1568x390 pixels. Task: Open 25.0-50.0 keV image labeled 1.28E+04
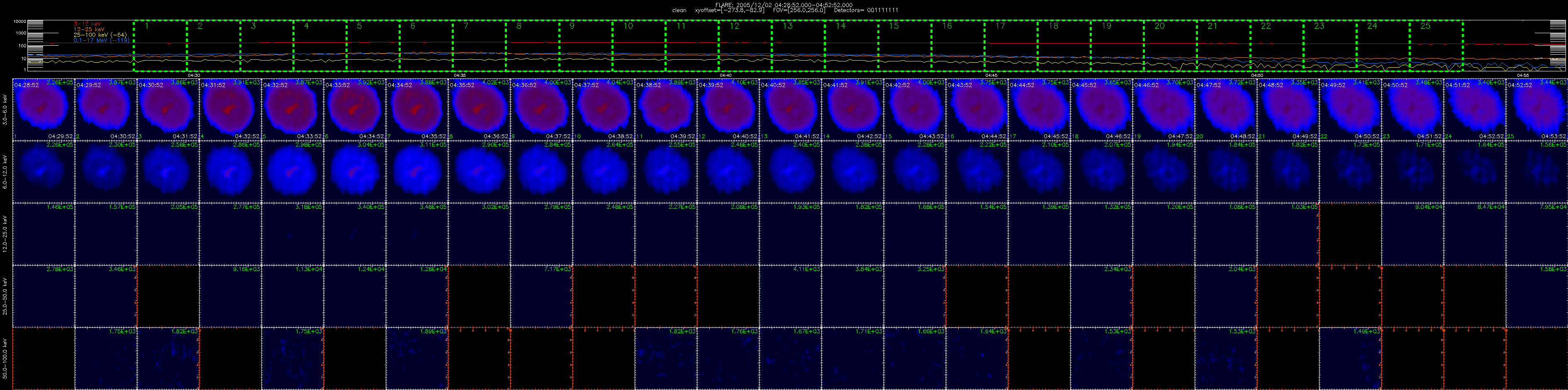click(x=416, y=296)
